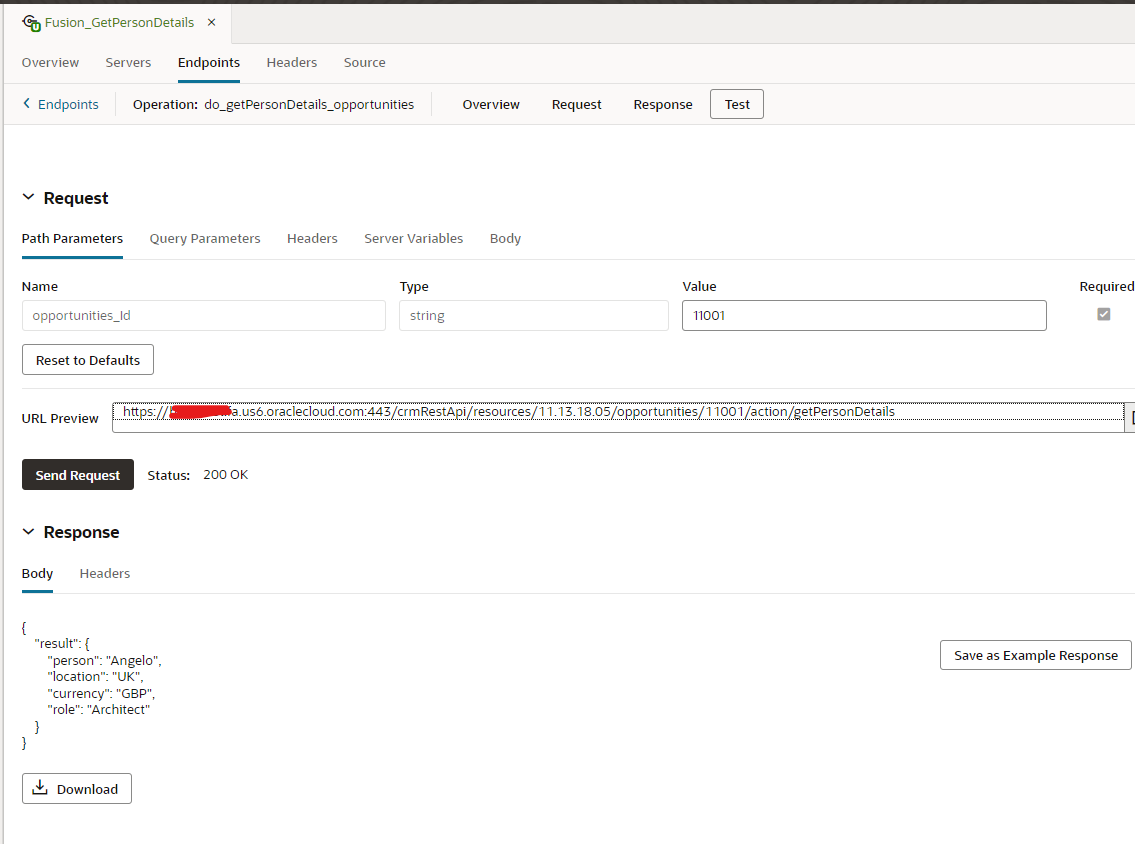Open the Source tab

pos(364,62)
